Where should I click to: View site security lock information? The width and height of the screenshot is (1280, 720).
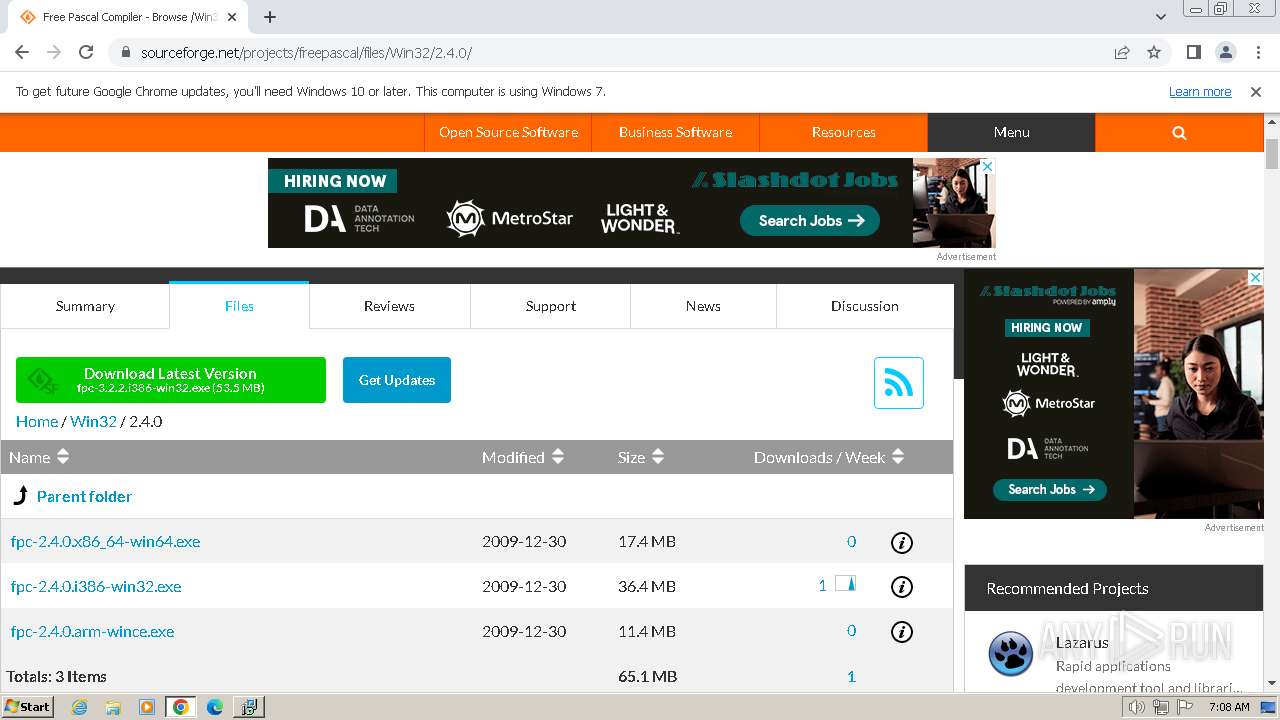125,52
